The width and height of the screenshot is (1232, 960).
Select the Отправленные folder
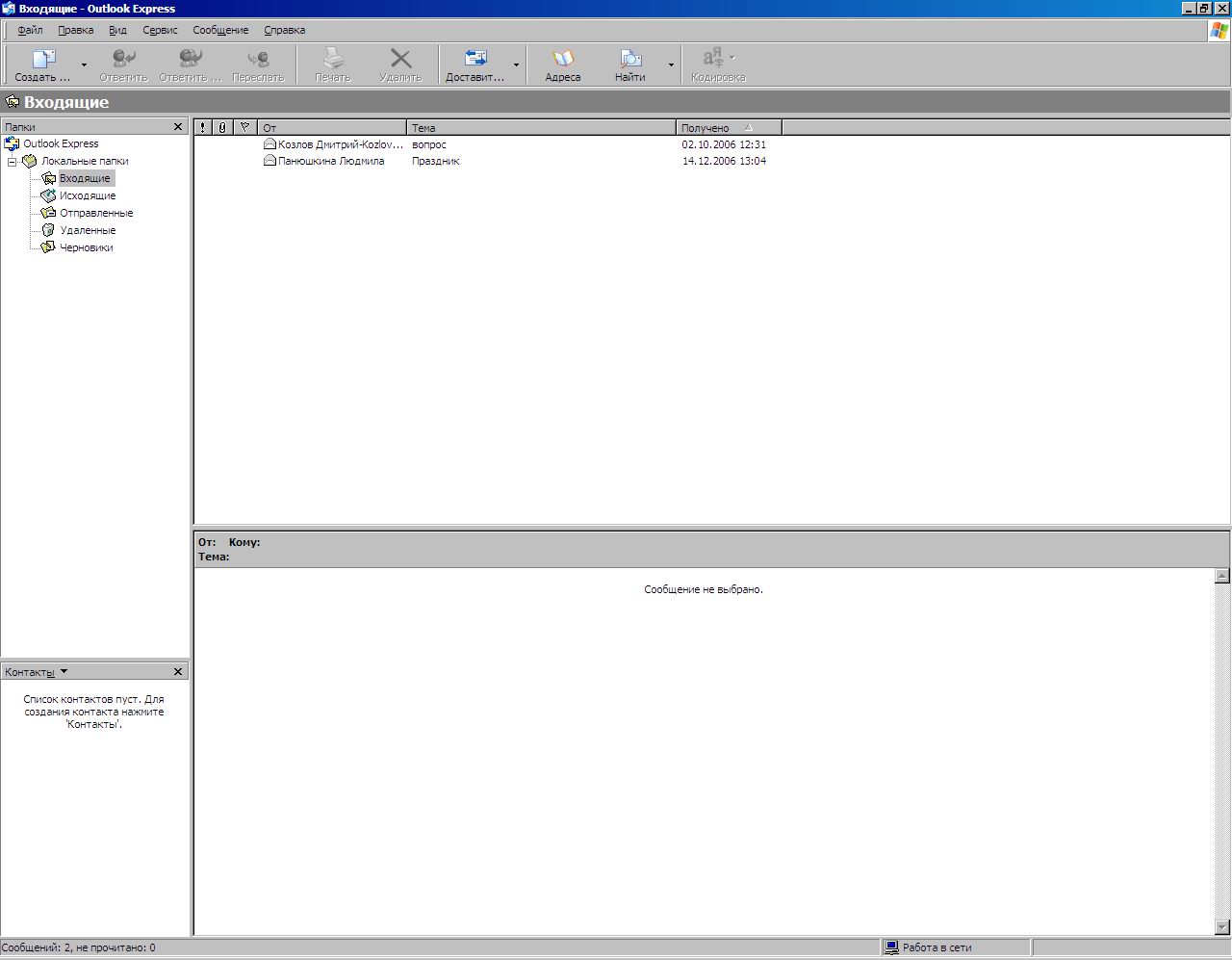coord(96,213)
